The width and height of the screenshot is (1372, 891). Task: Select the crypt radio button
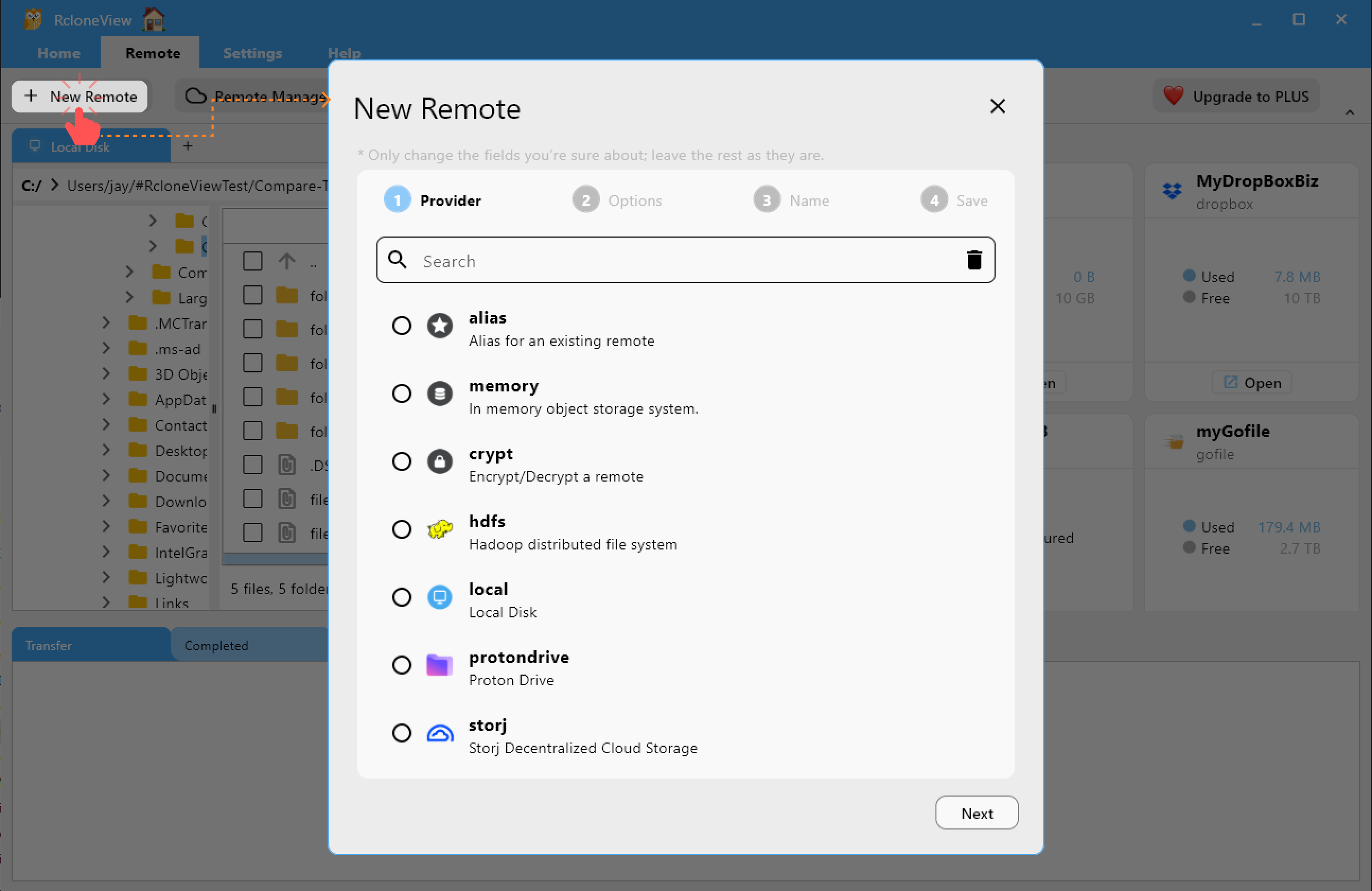pos(402,461)
